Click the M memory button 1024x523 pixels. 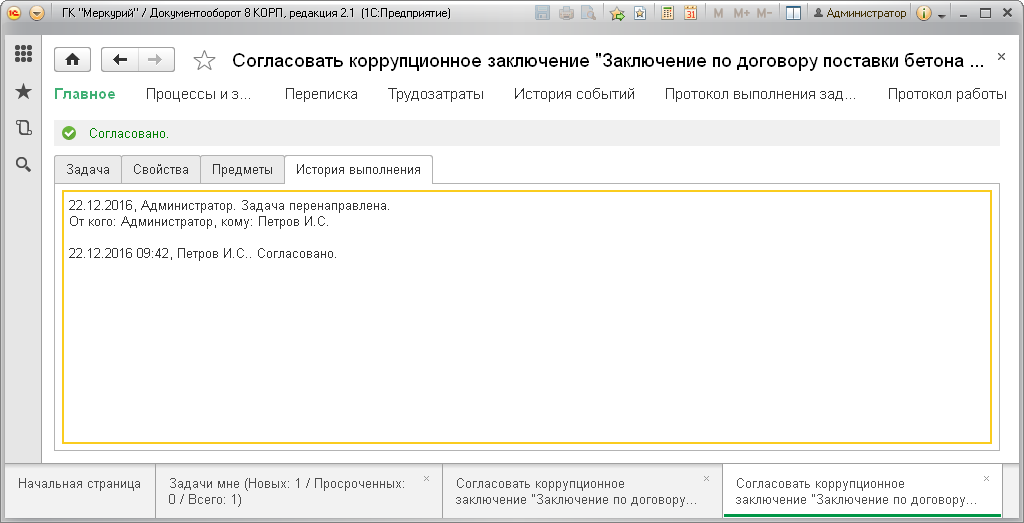coord(718,13)
